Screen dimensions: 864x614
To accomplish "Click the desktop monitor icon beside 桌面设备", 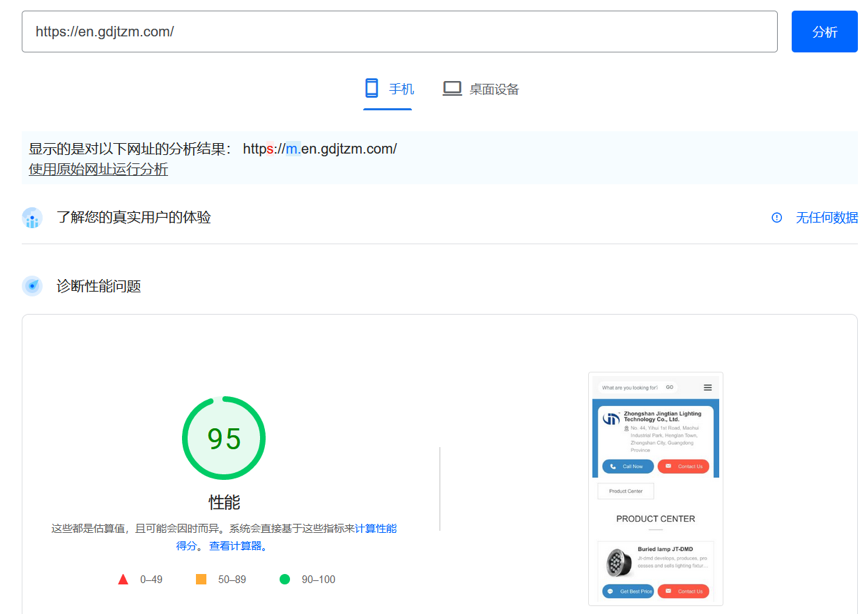I will point(452,88).
